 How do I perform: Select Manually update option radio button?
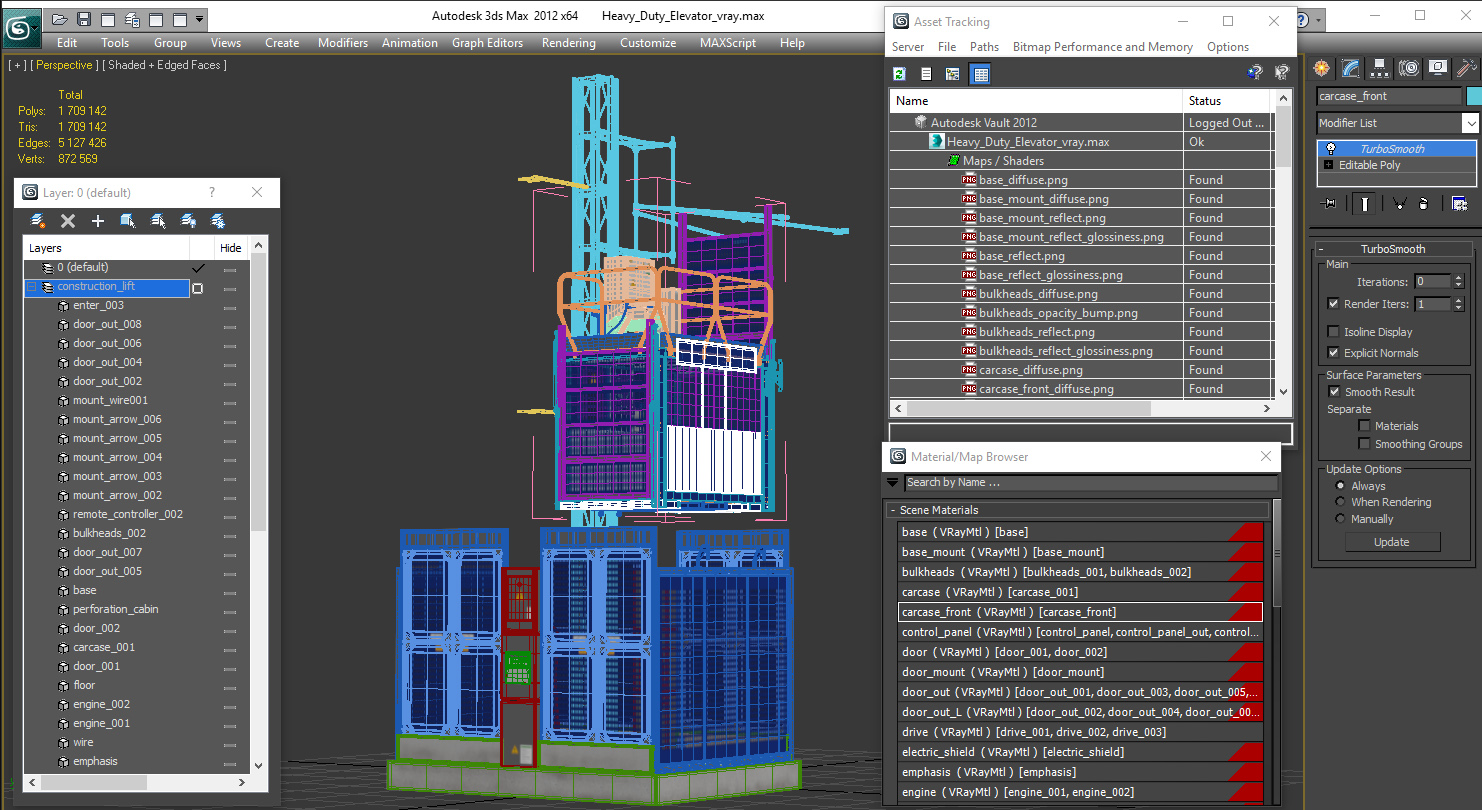[1340, 519]
